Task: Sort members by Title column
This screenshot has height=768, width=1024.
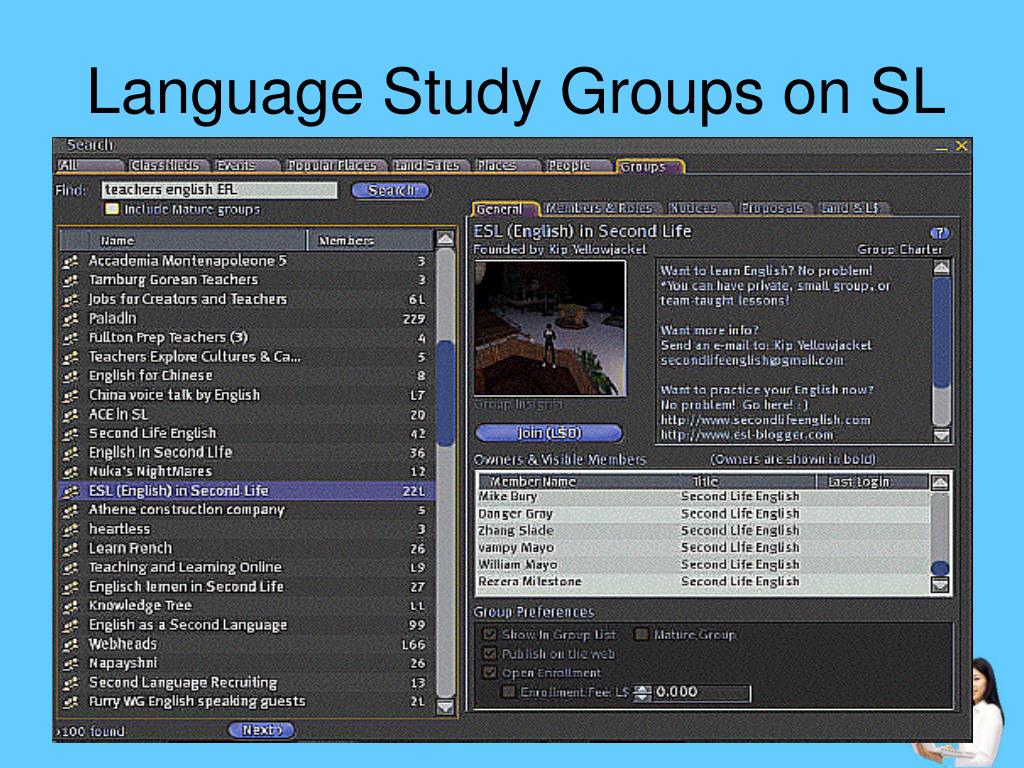Action: 748,482
